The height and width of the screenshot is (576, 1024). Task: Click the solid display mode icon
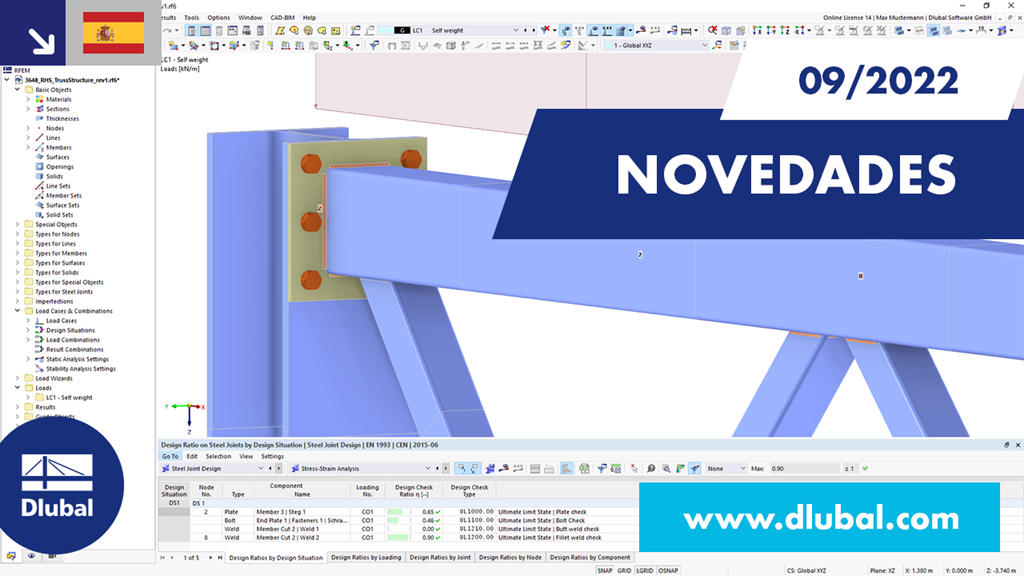click(x=899, y=30)
